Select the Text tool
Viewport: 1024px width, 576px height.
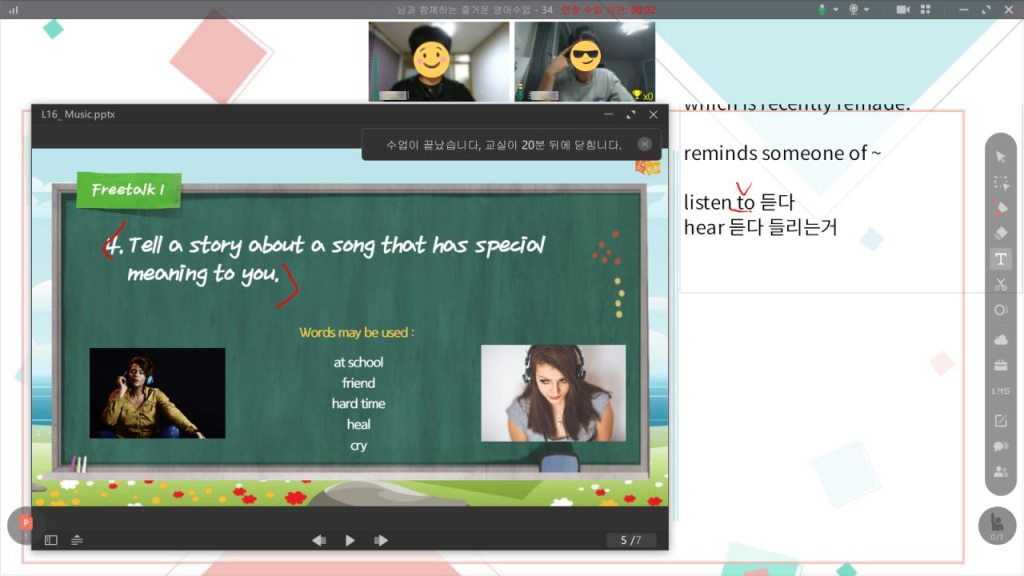point(1000,259)
